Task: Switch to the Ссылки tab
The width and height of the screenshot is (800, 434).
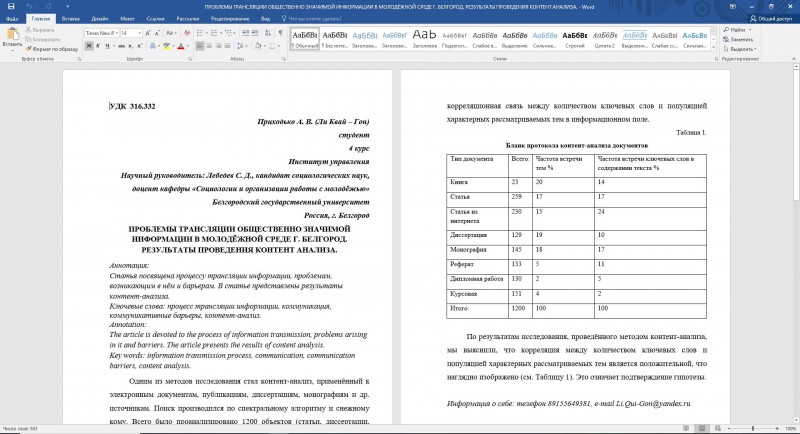Action: click(x=155, y=19)
